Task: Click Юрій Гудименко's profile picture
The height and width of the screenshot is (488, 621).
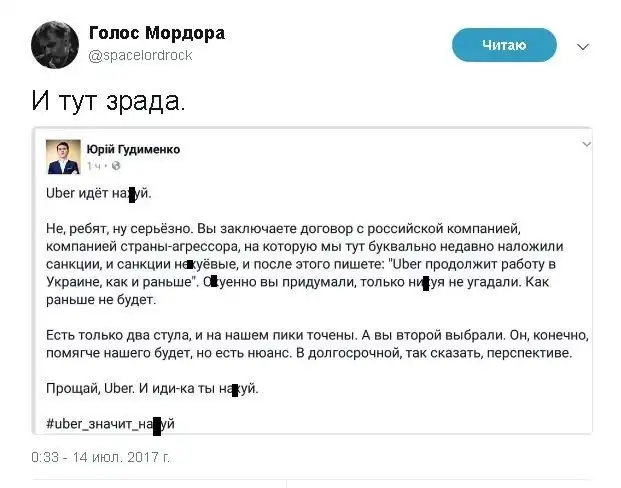Action: tap(63, 155)
